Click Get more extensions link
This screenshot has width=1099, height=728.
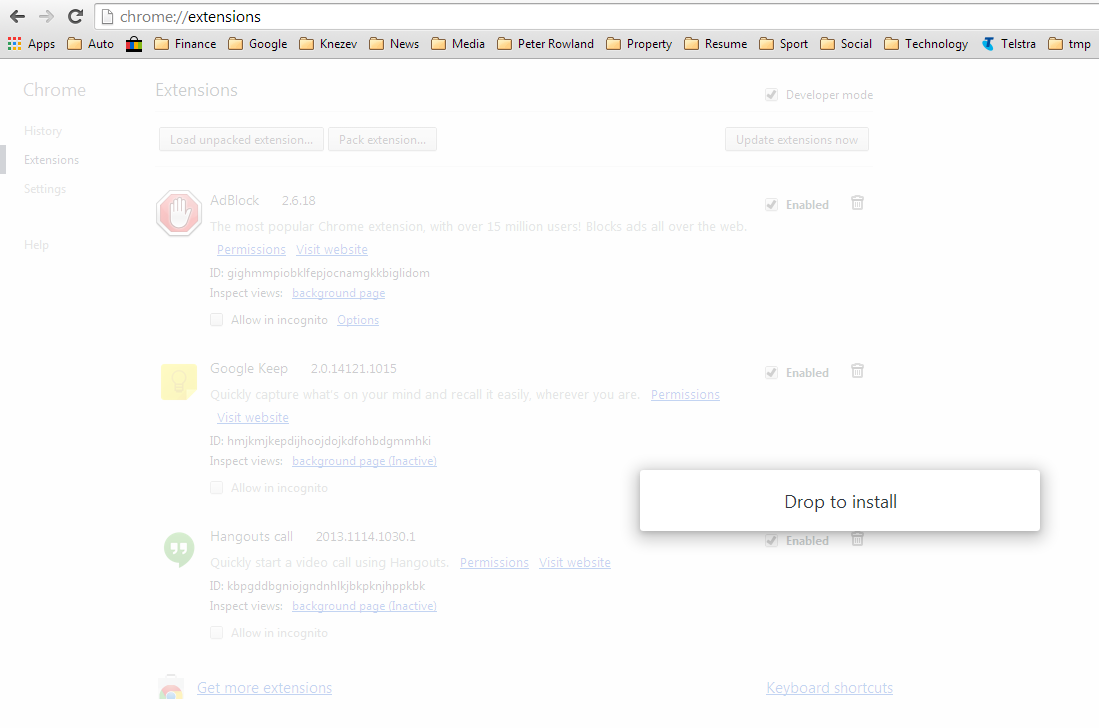coord(264,688)
